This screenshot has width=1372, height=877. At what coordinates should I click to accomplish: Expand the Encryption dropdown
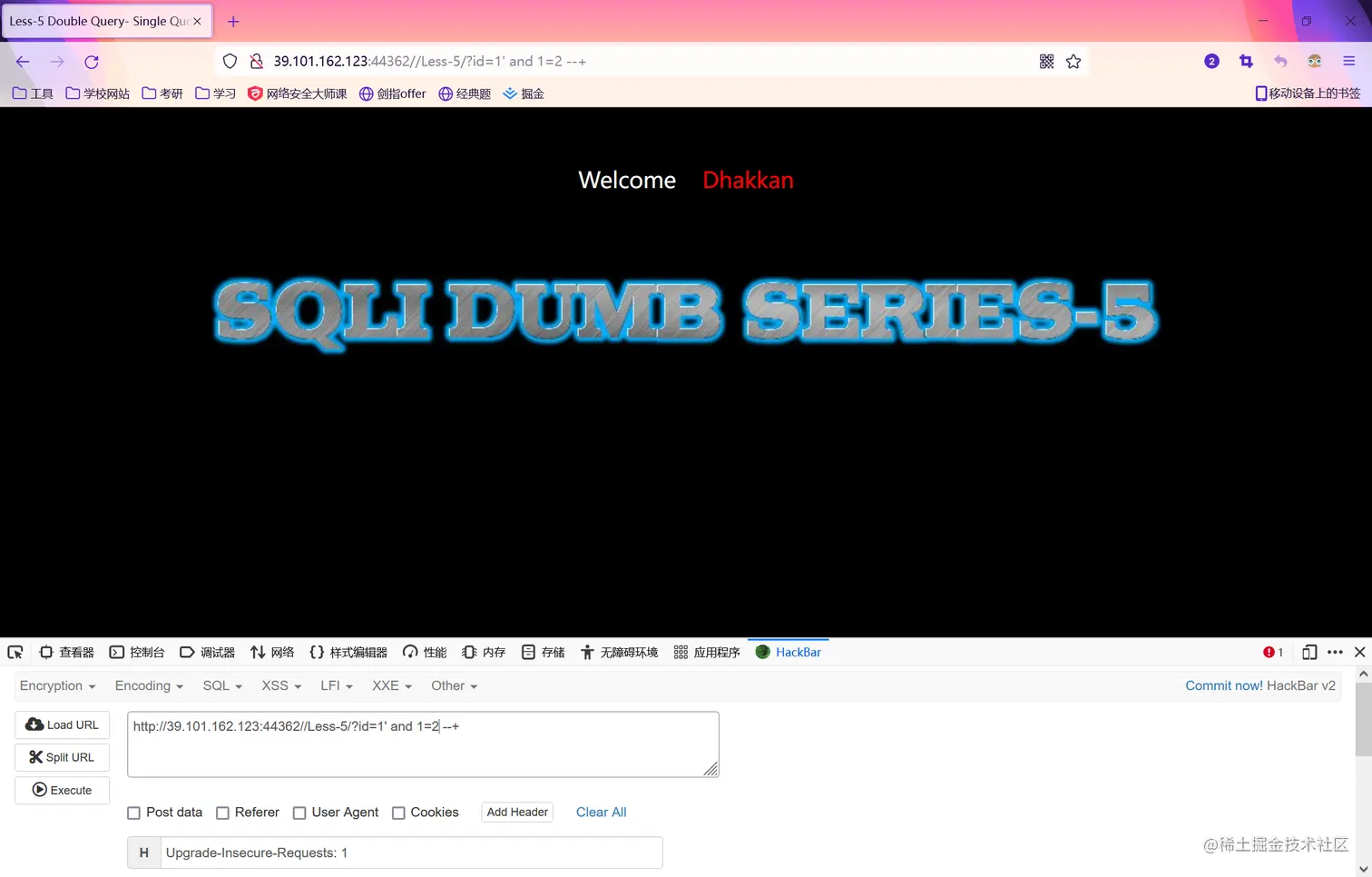[58, 686]
